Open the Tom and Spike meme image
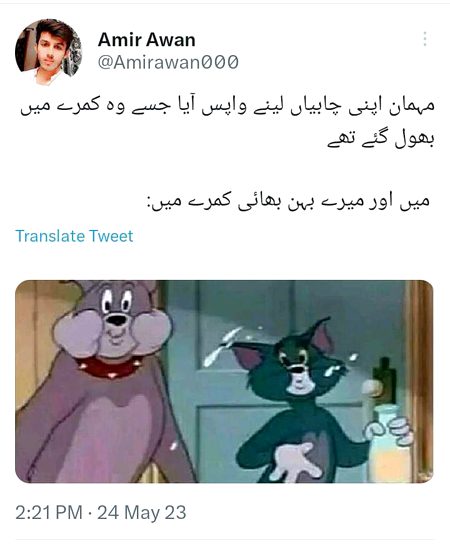The width and height of the screenshot is (450, 544). (224, 381)
